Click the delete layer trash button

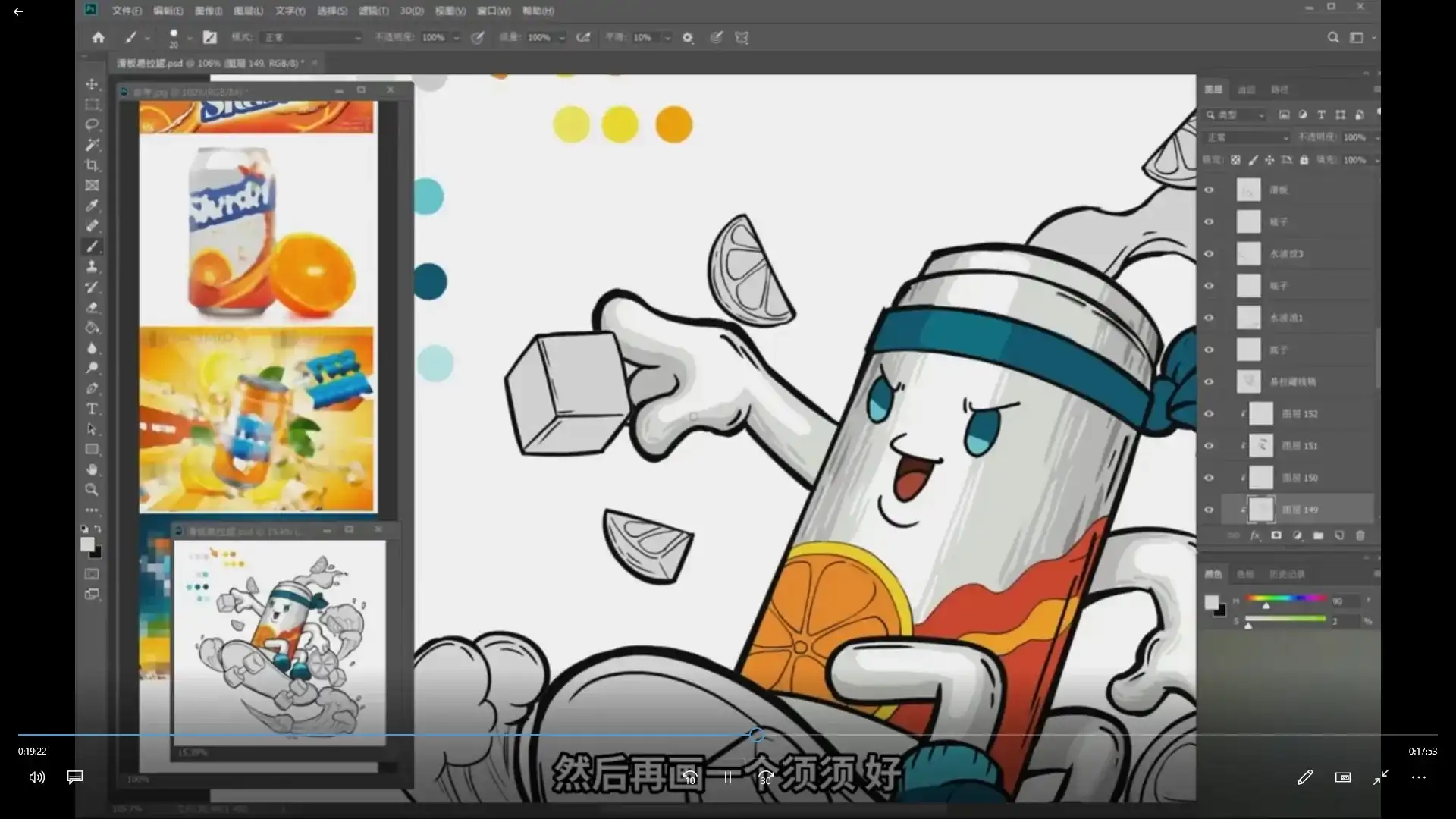1360,535
